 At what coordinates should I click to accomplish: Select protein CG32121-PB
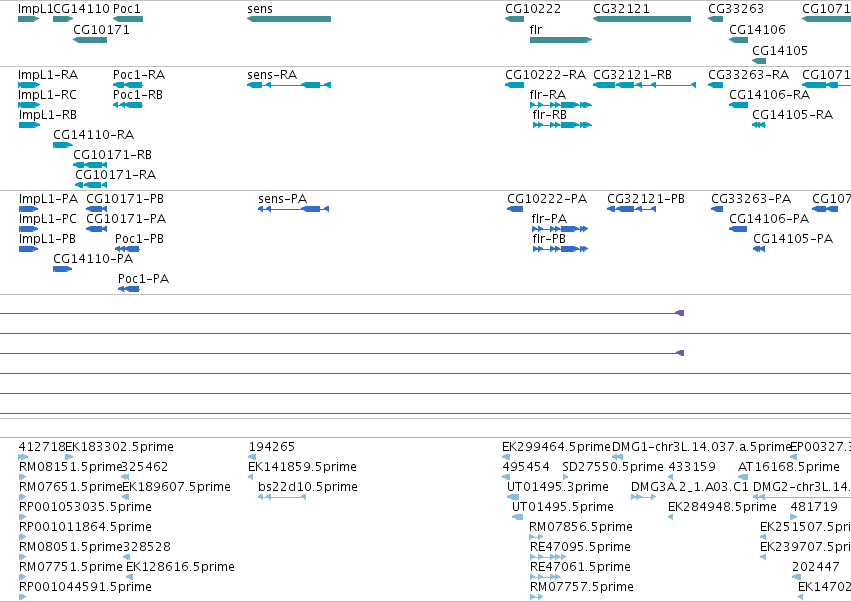point(646,199)
